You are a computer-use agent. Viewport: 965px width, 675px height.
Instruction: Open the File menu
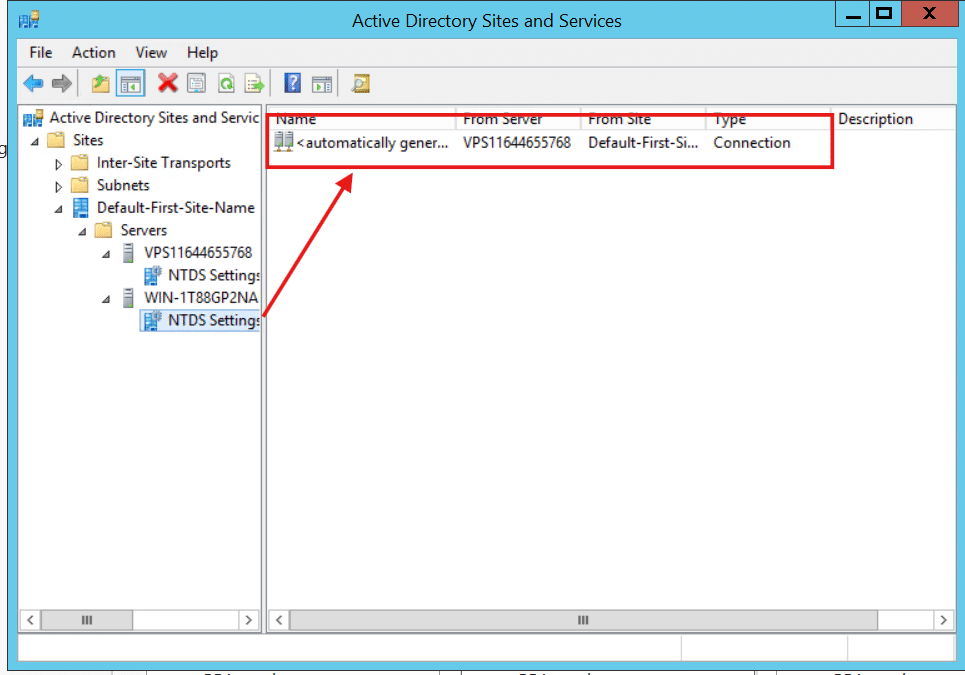point(41,53)
